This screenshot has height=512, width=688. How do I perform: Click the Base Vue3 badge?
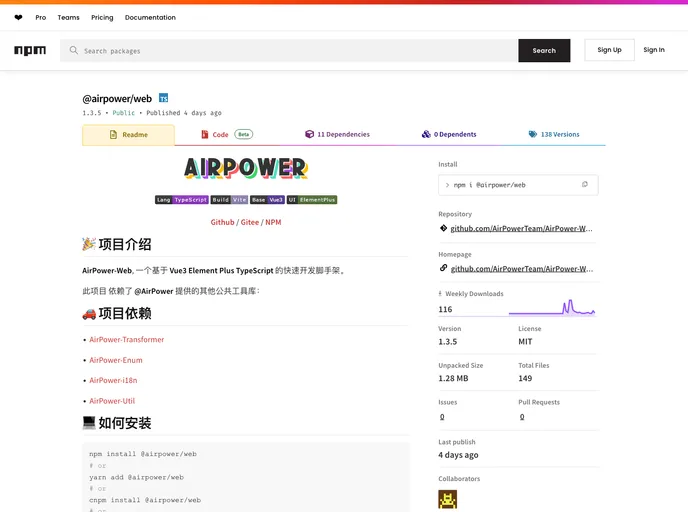coord(267,200)
